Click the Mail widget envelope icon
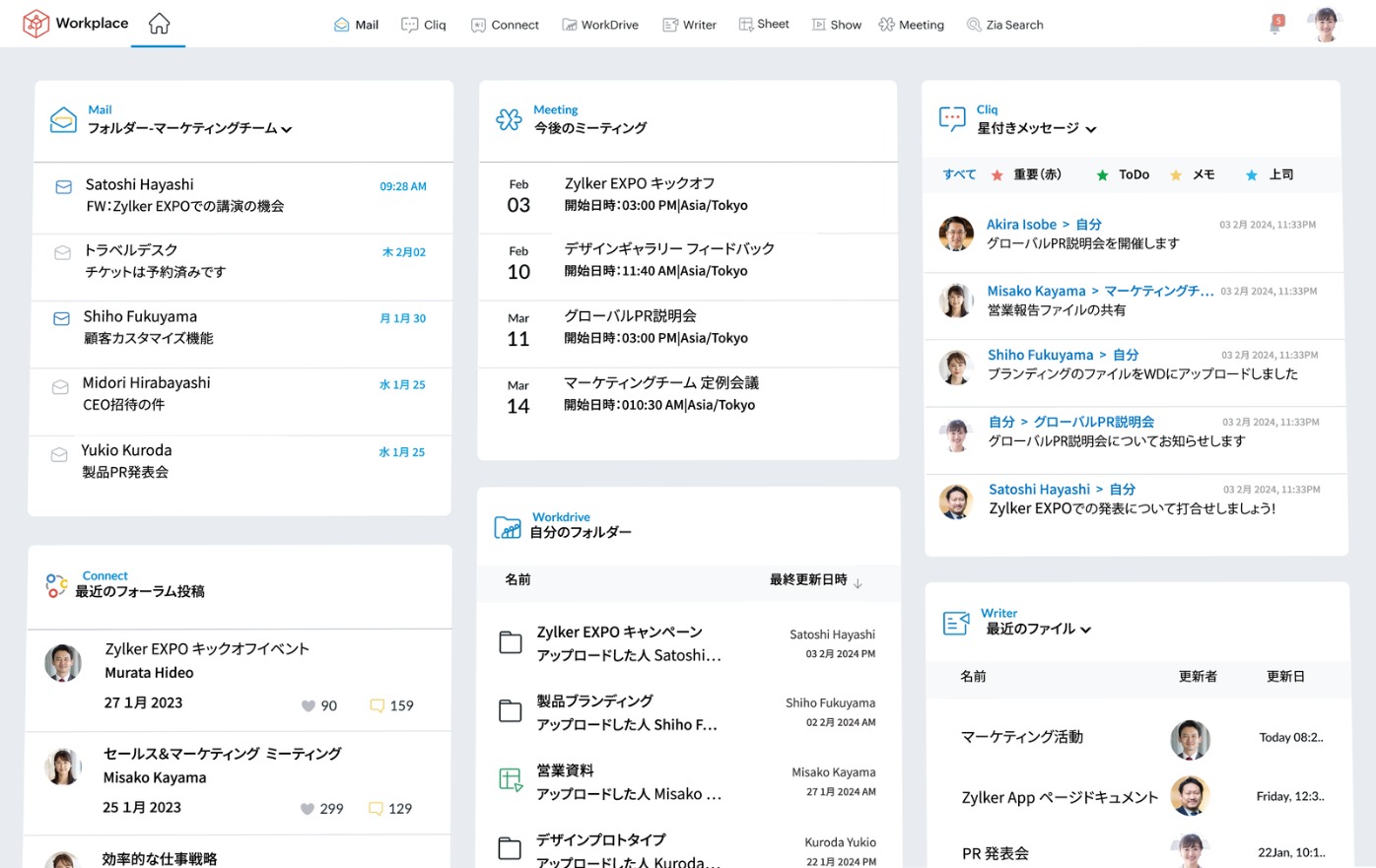The height and width of the screenshot is (868, 1376). click(63, 120)
